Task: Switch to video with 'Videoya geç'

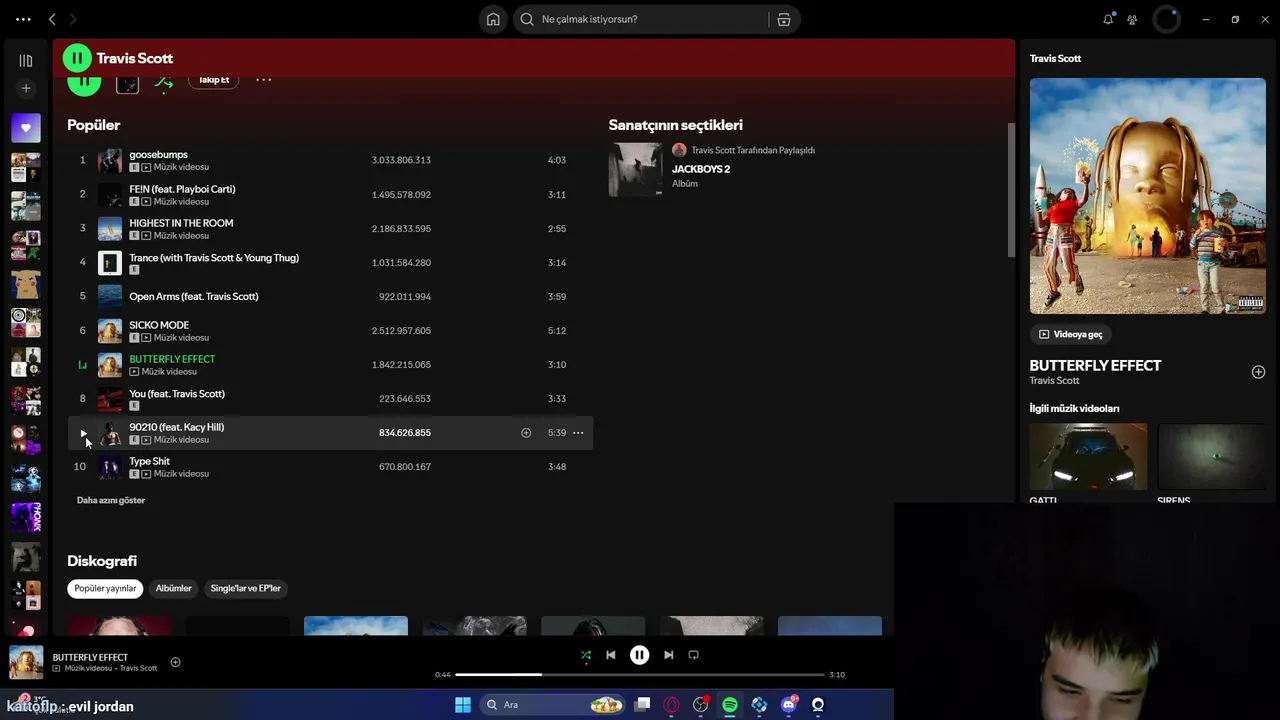Action: [x=1071, y=334]
